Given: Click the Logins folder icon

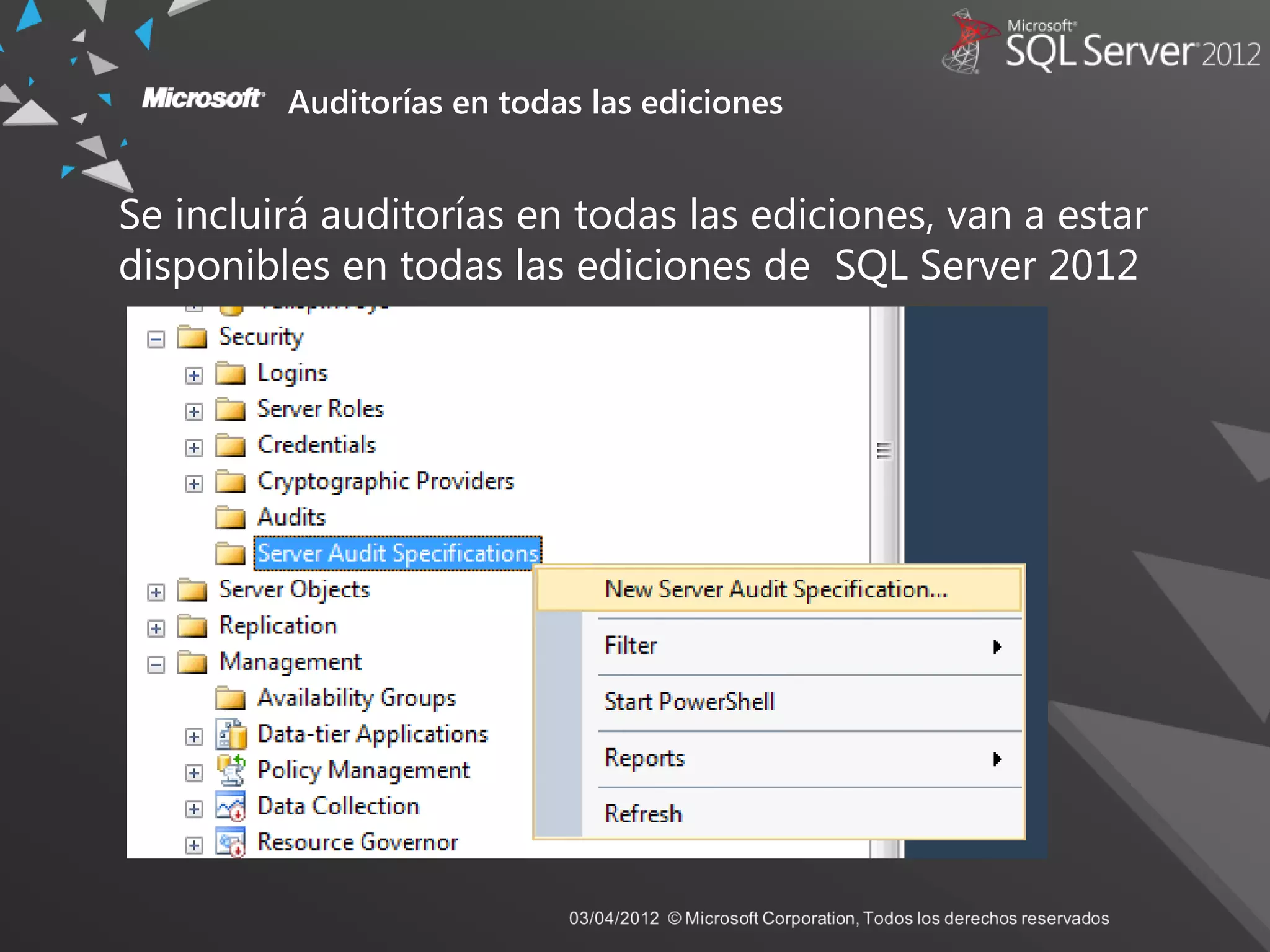Looking at the screenshot, I should (x=231, y=373).
